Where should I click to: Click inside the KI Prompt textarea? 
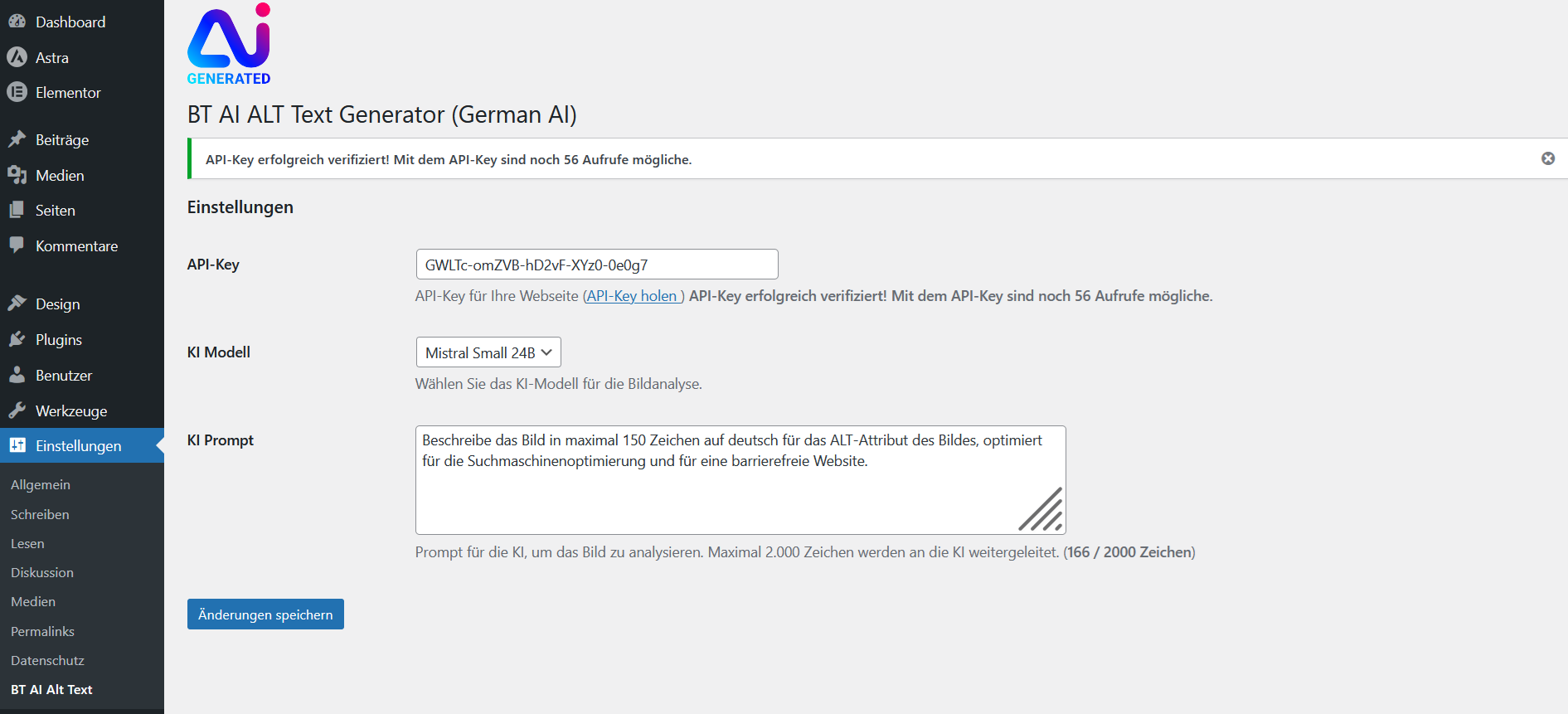713,489
